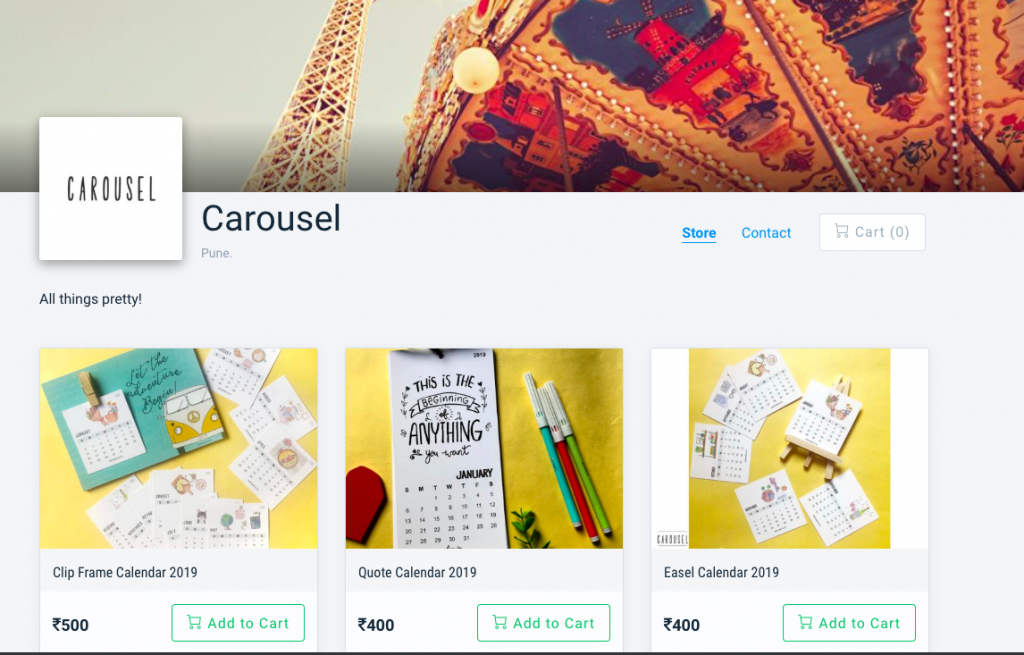Click the Carousel logo box
This screenshot has width=1024, height=655.
coord(110,189)
